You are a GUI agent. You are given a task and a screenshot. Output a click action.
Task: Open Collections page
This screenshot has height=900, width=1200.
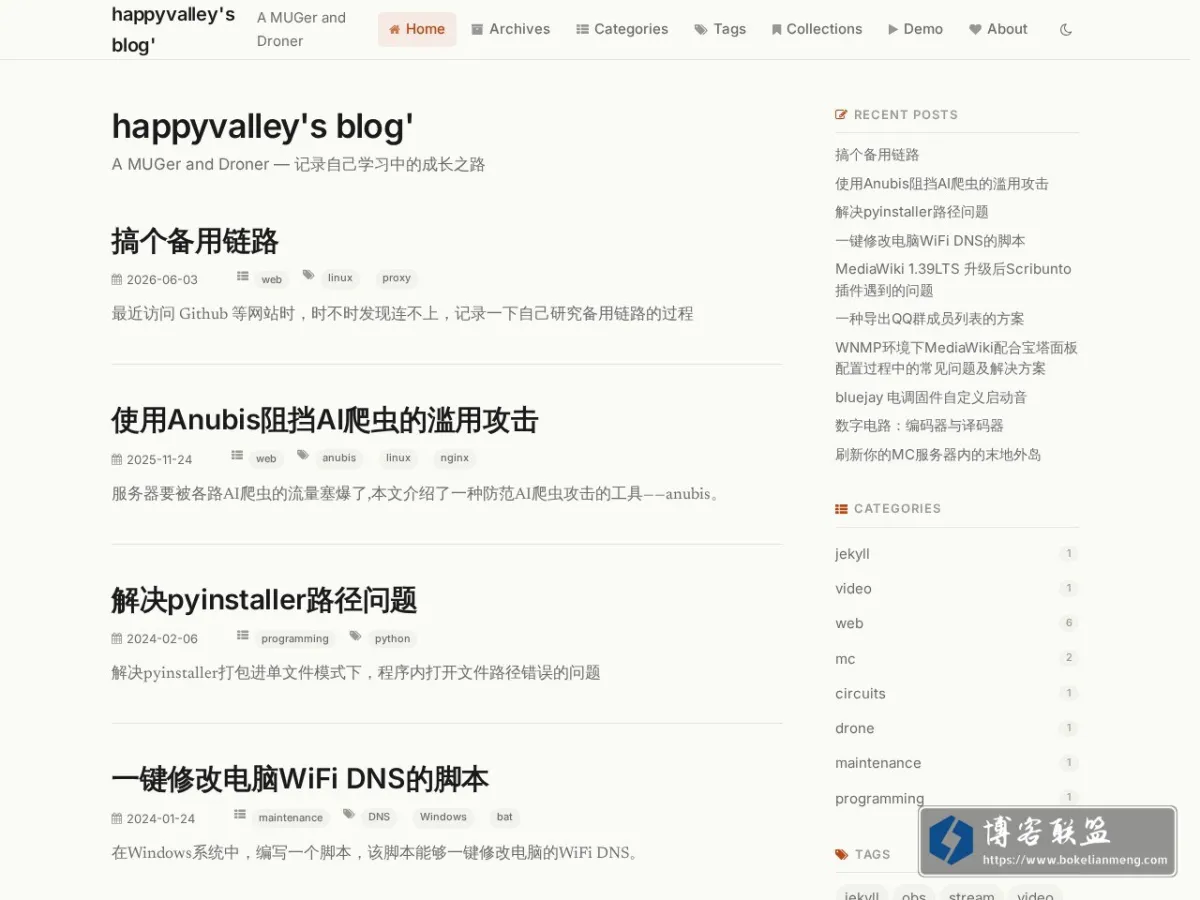click(817, 29)
